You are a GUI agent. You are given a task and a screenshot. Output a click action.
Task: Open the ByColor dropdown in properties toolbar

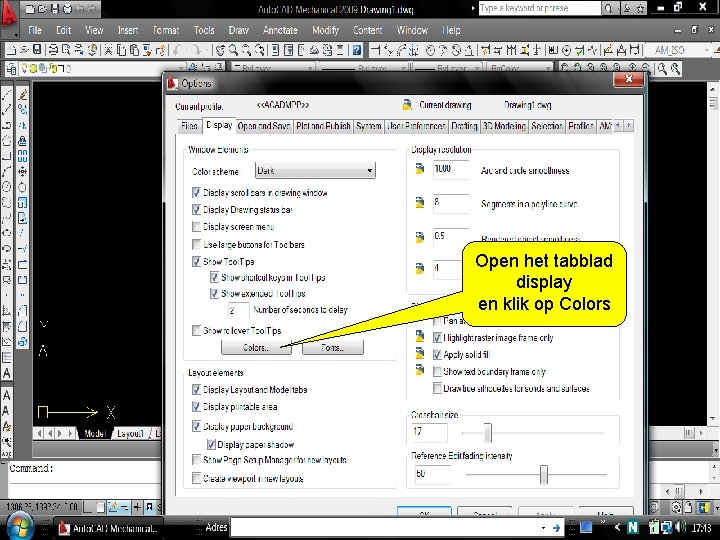[519, 69]
